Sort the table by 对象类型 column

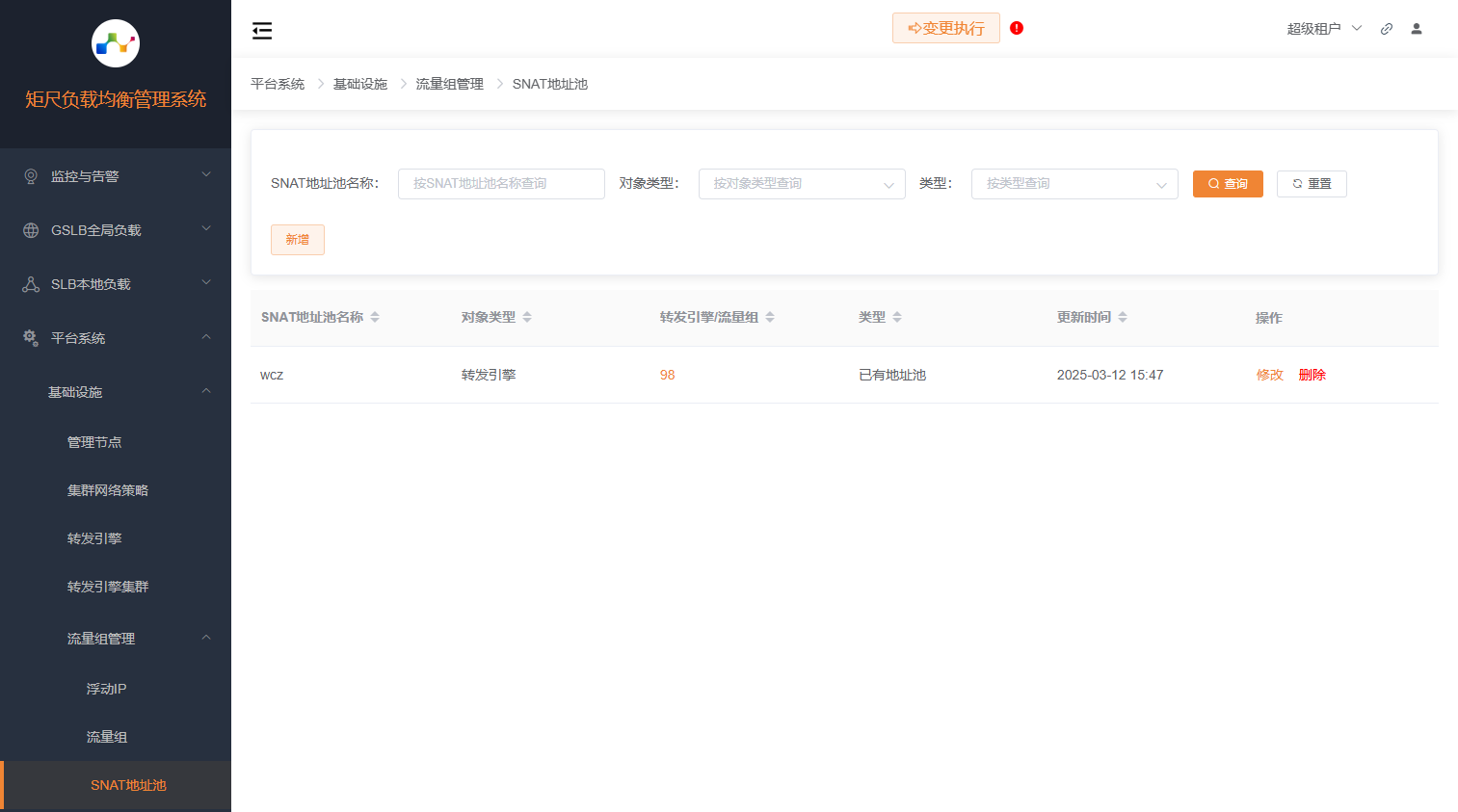coord(527,317)
